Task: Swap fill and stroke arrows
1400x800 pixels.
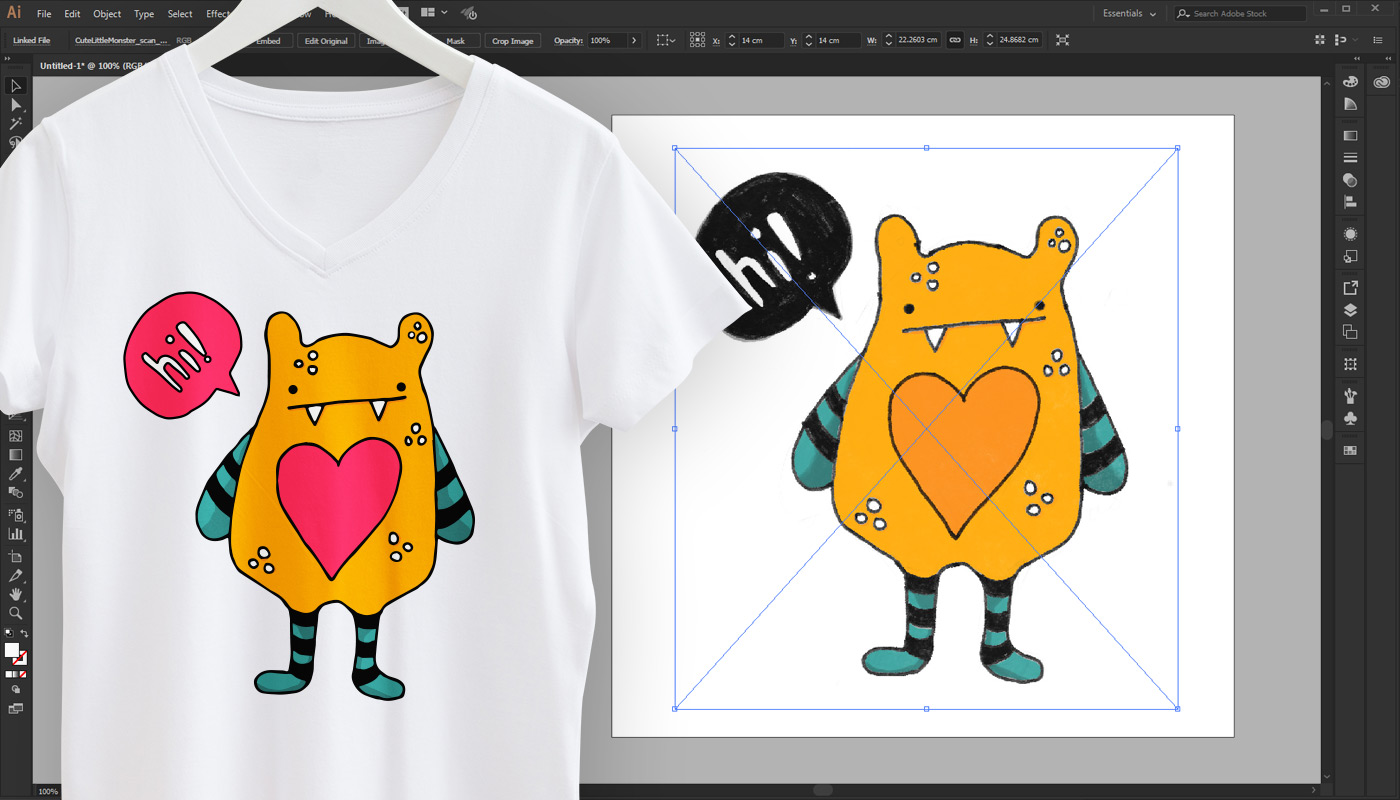Action: coord(24,632)
